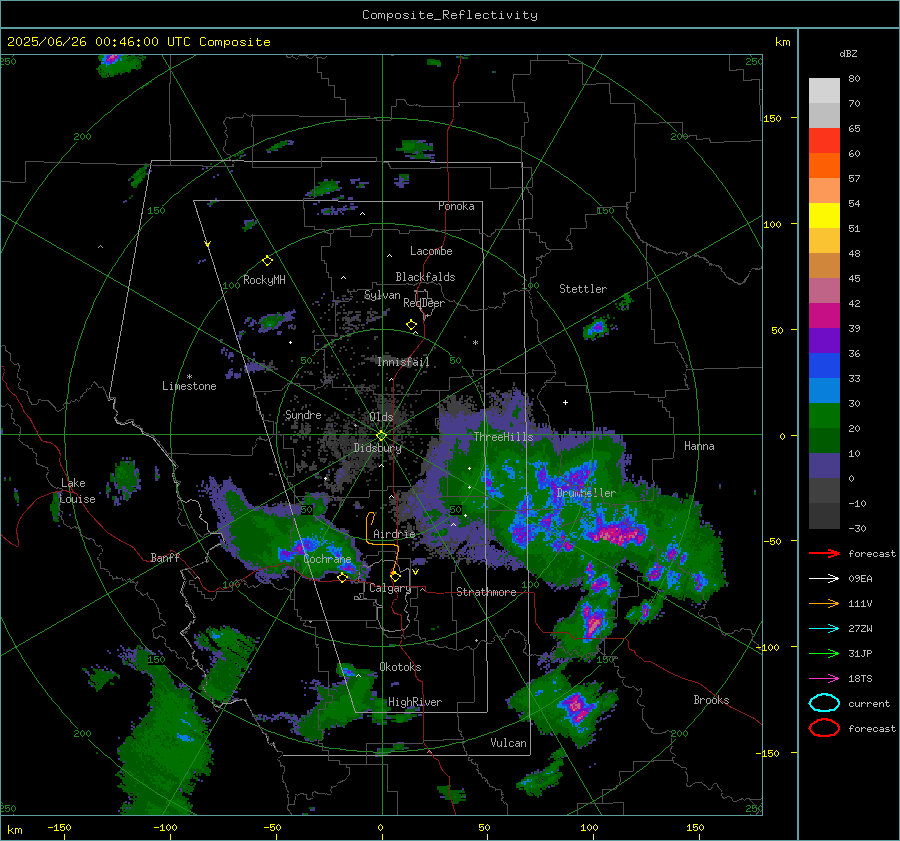The image size is (900, 841).
Task: Click the RockyMH label
Action: pos(264,280)
